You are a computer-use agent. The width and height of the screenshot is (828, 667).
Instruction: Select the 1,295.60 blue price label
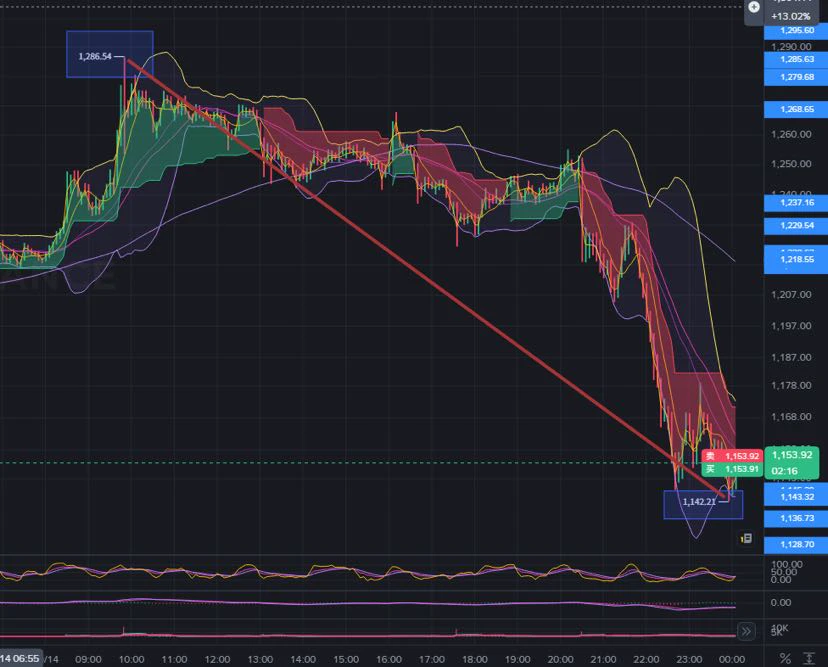(x=796, y=31)
